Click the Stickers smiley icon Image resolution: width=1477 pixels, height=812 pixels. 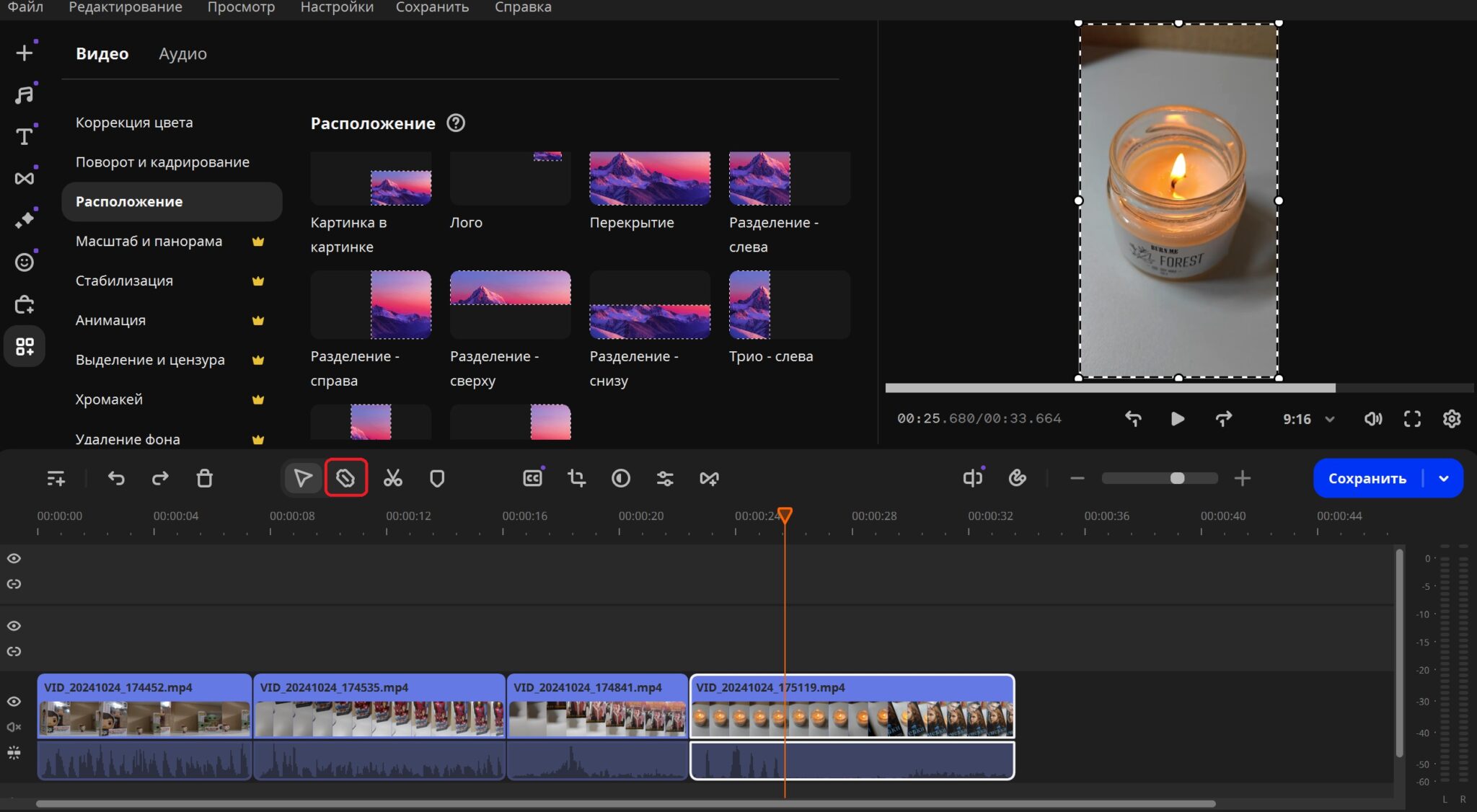25,262
